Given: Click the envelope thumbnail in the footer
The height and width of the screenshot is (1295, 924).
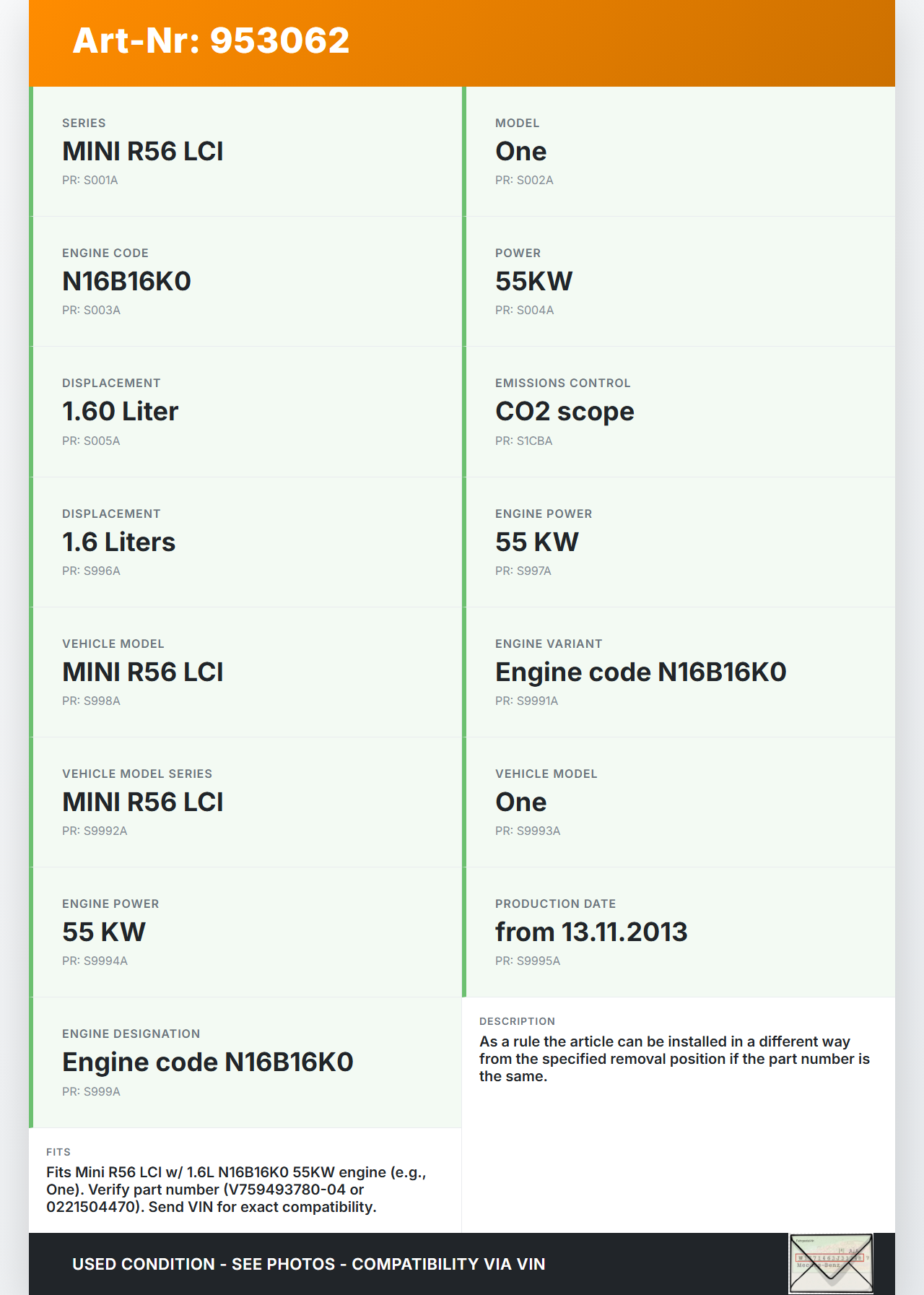Looking at the screenshot, I should (831, 1263).
